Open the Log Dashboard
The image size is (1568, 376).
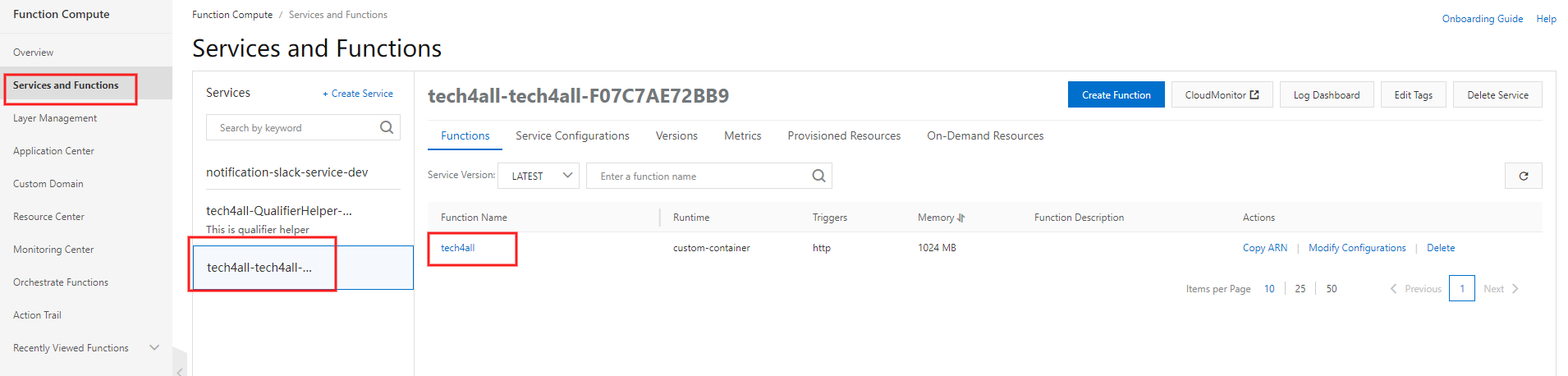point(1327,94)
